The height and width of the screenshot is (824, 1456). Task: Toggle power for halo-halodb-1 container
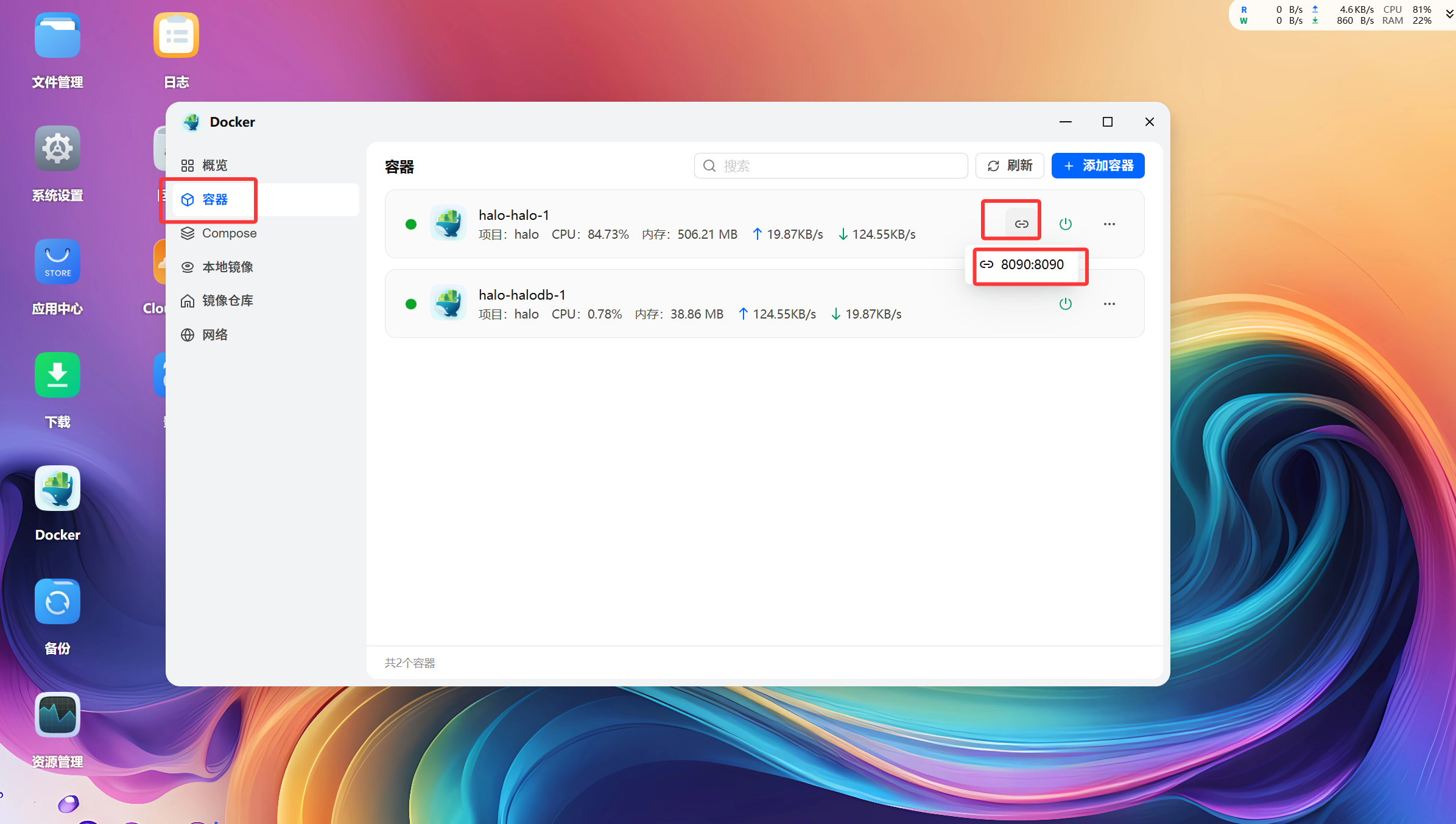(1065, 304)
